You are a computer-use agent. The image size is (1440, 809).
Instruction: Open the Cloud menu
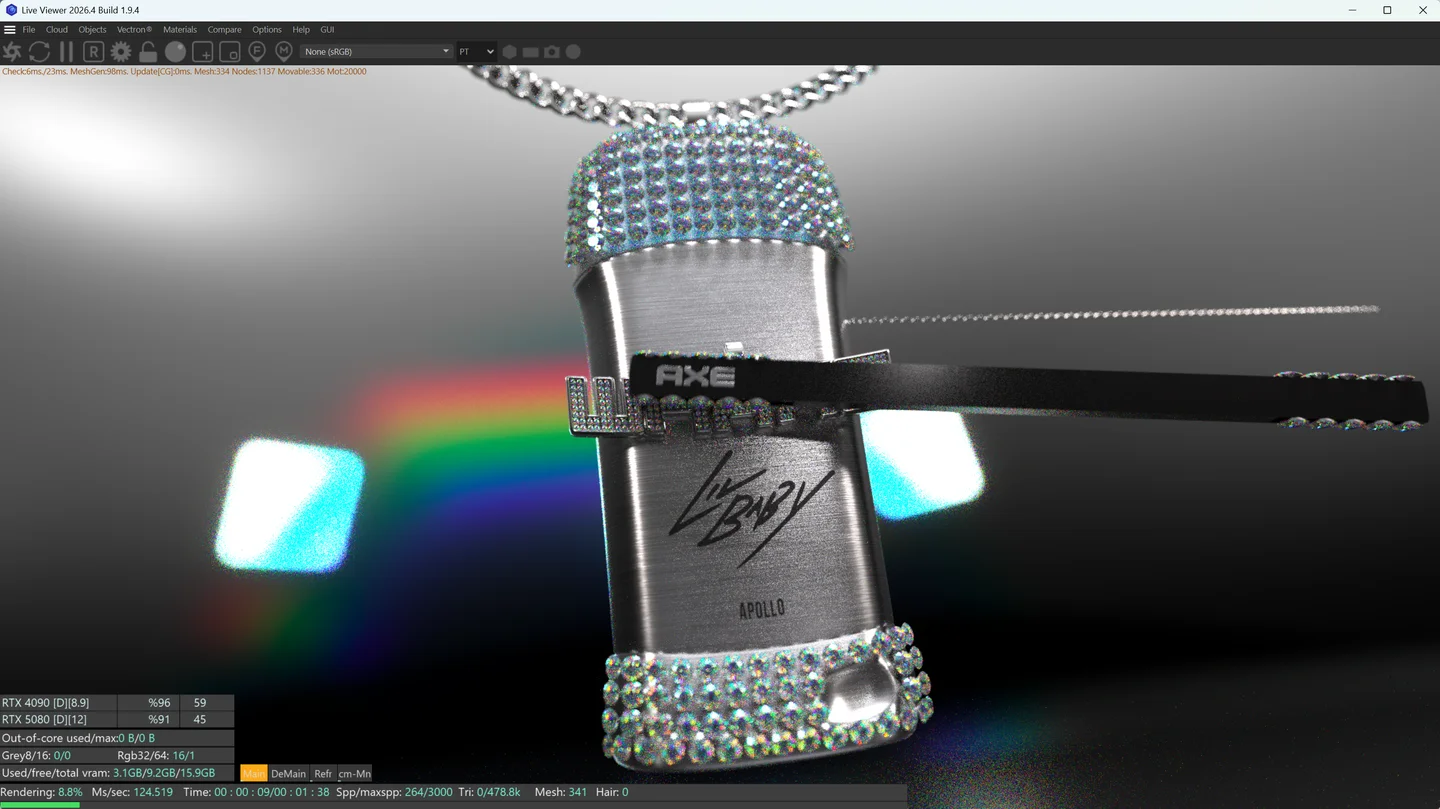coord(57,30)
